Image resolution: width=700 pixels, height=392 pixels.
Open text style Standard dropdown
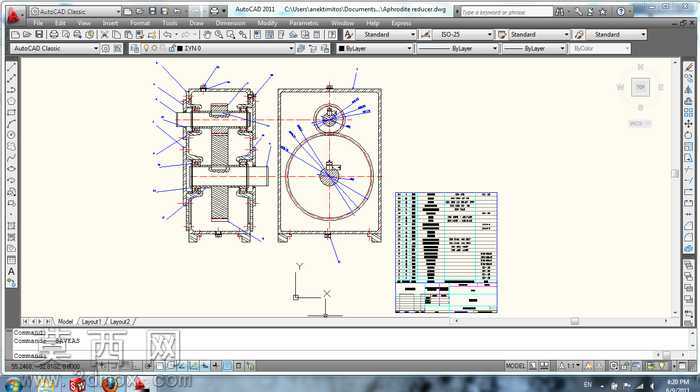tap(387, 34)
